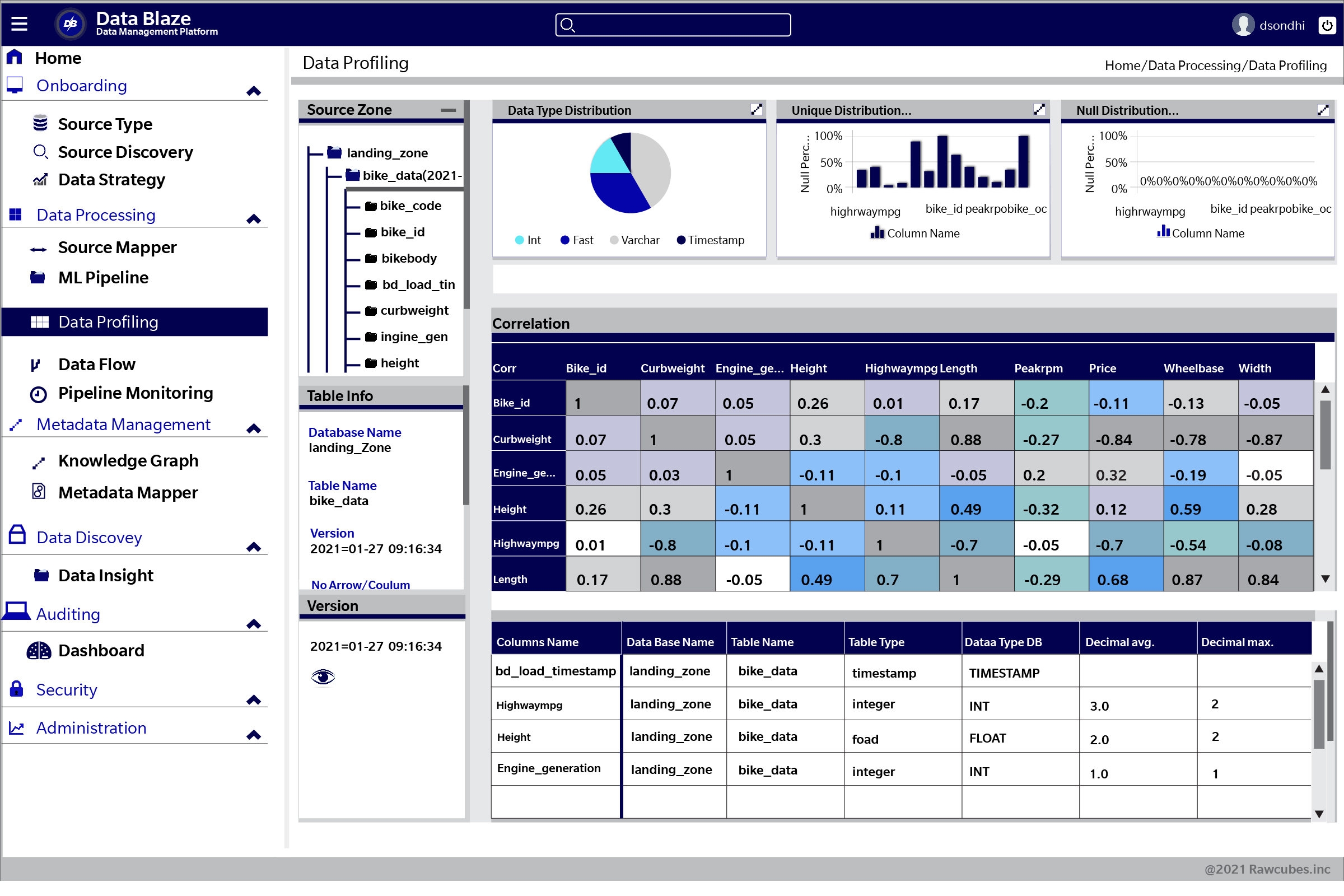Click the Metadata Mapper icon
Screen dimensions: 1344x896
[37, 492]
